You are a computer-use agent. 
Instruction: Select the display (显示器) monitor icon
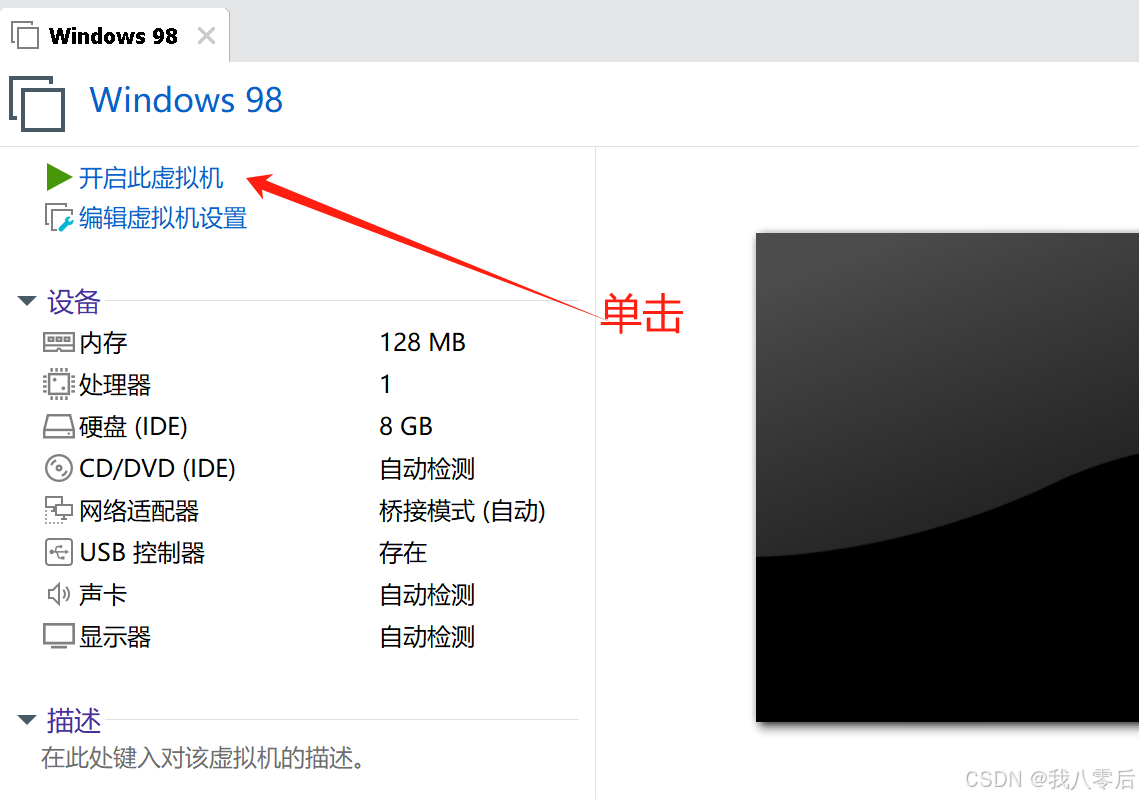58,636
